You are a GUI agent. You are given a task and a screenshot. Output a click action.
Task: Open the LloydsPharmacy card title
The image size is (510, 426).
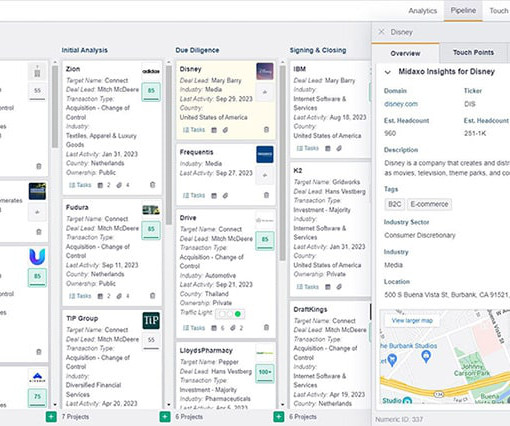[x=206, y=351]
